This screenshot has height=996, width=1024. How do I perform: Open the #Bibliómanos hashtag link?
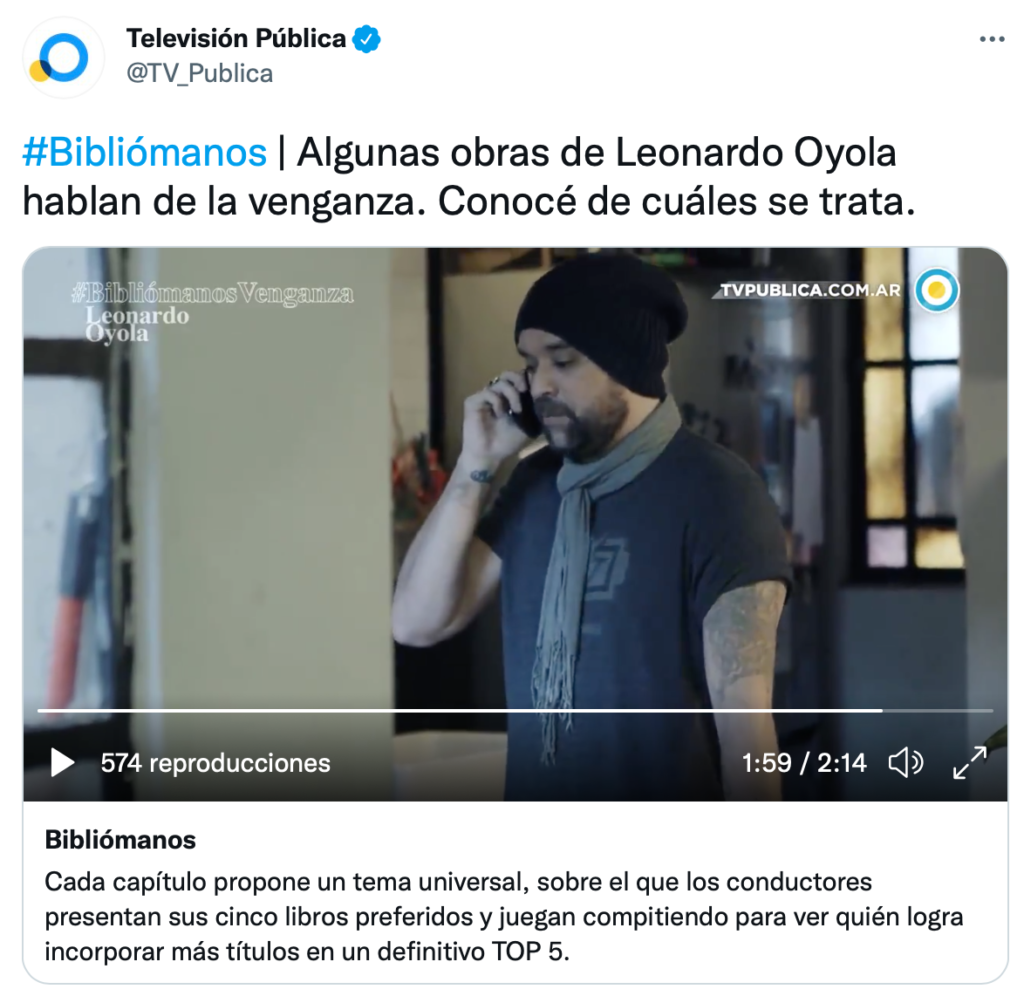point(144,153)
